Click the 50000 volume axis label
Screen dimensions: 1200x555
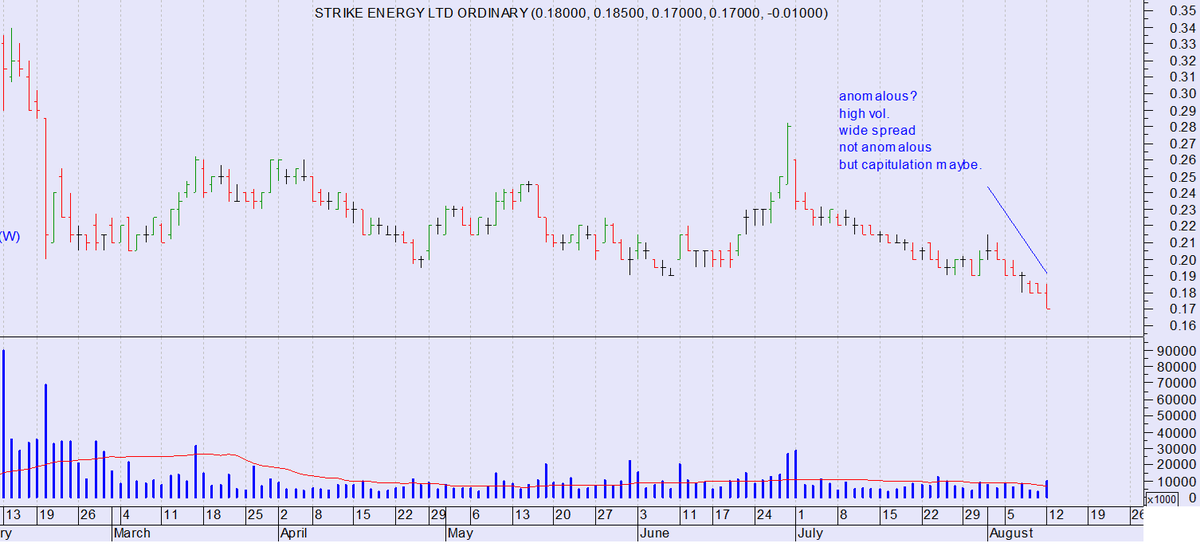pos(1177,414)
